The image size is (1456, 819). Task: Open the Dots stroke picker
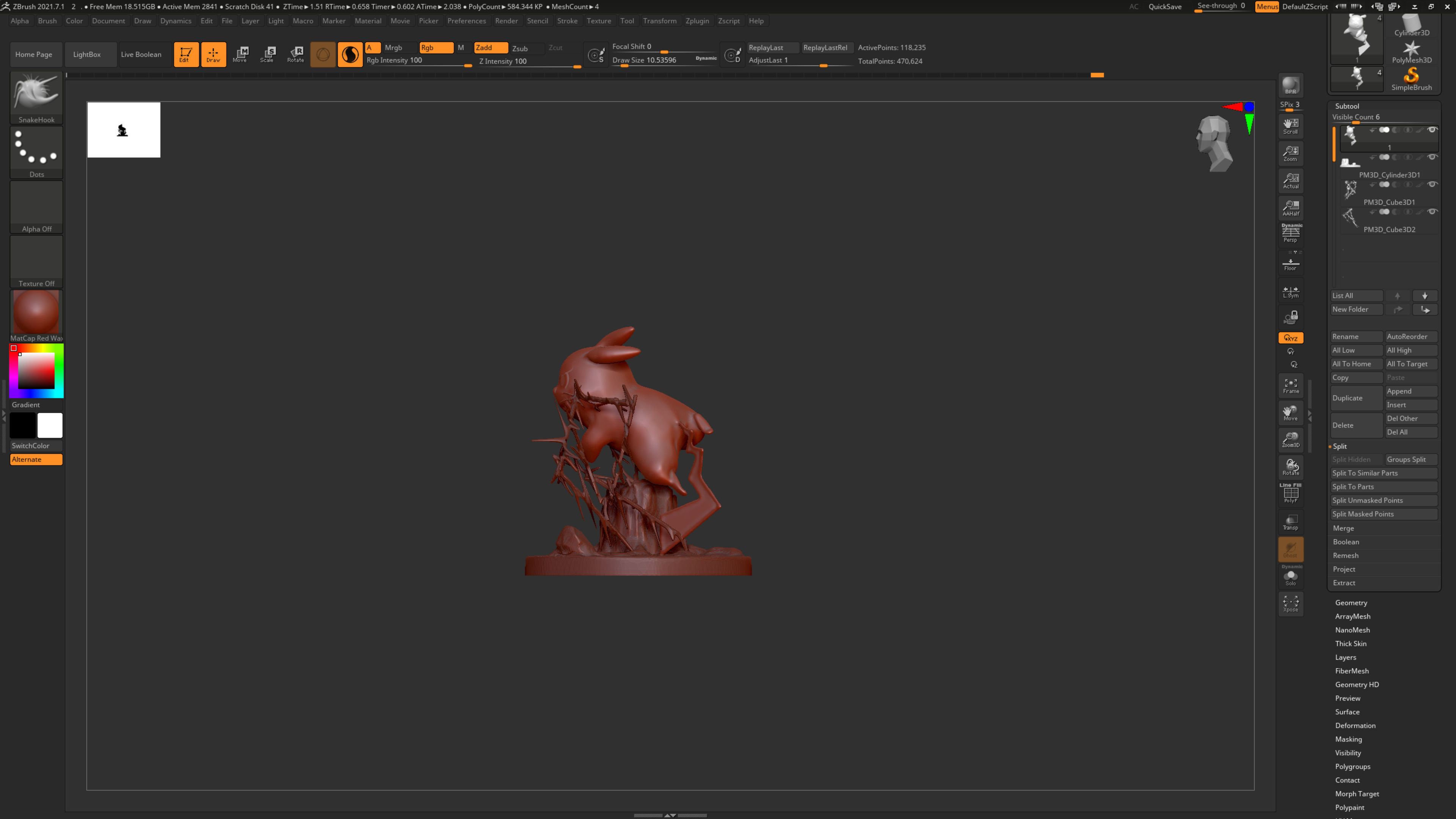(x=36, y=152)
